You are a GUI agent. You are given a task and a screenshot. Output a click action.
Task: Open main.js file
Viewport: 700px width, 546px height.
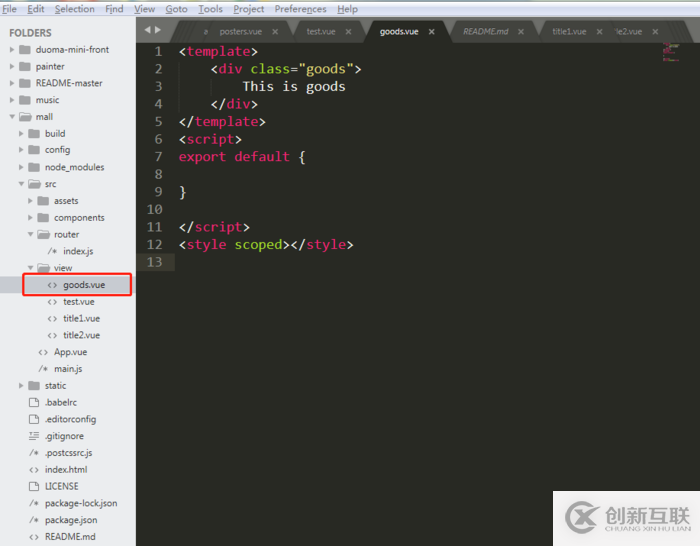click(x=68, y=369)
